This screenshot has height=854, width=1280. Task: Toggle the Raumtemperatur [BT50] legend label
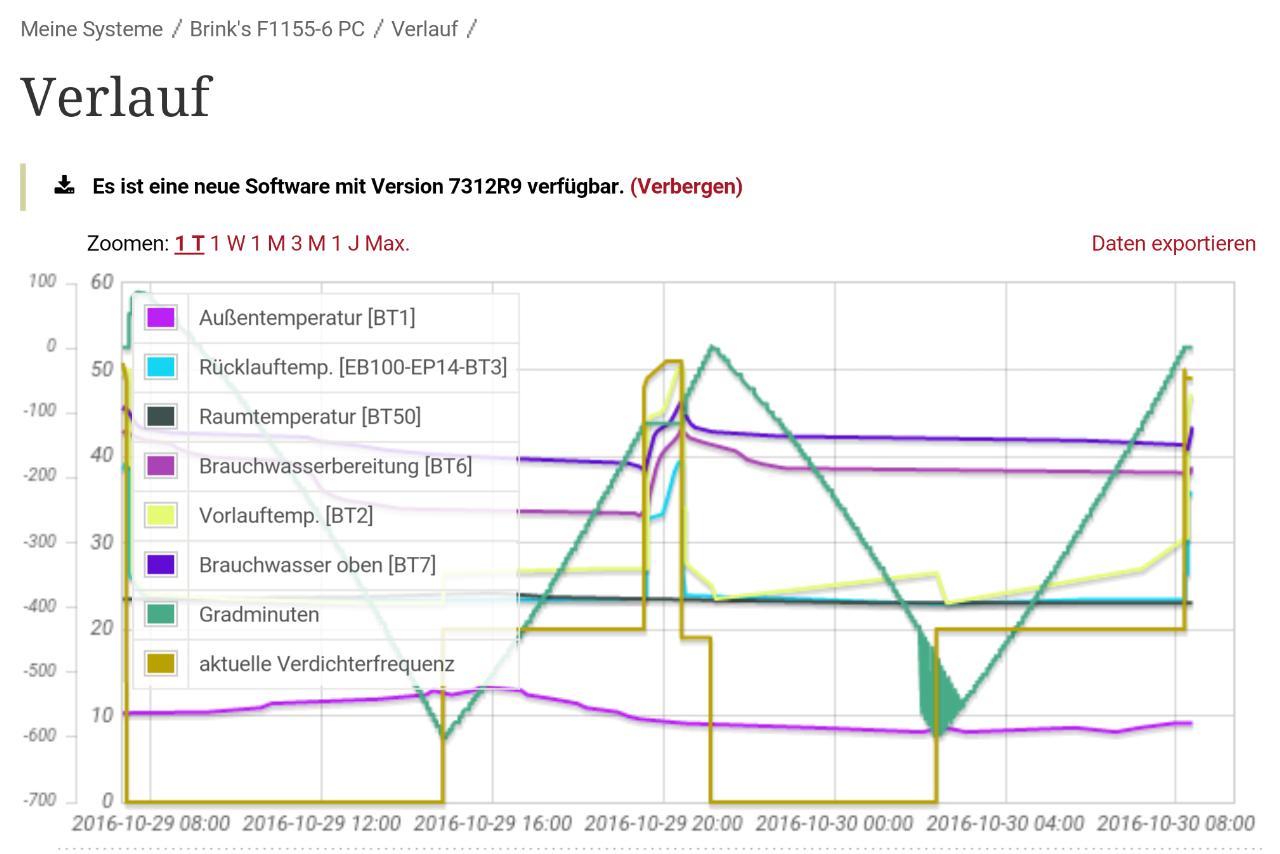click(x=310, y=416)
